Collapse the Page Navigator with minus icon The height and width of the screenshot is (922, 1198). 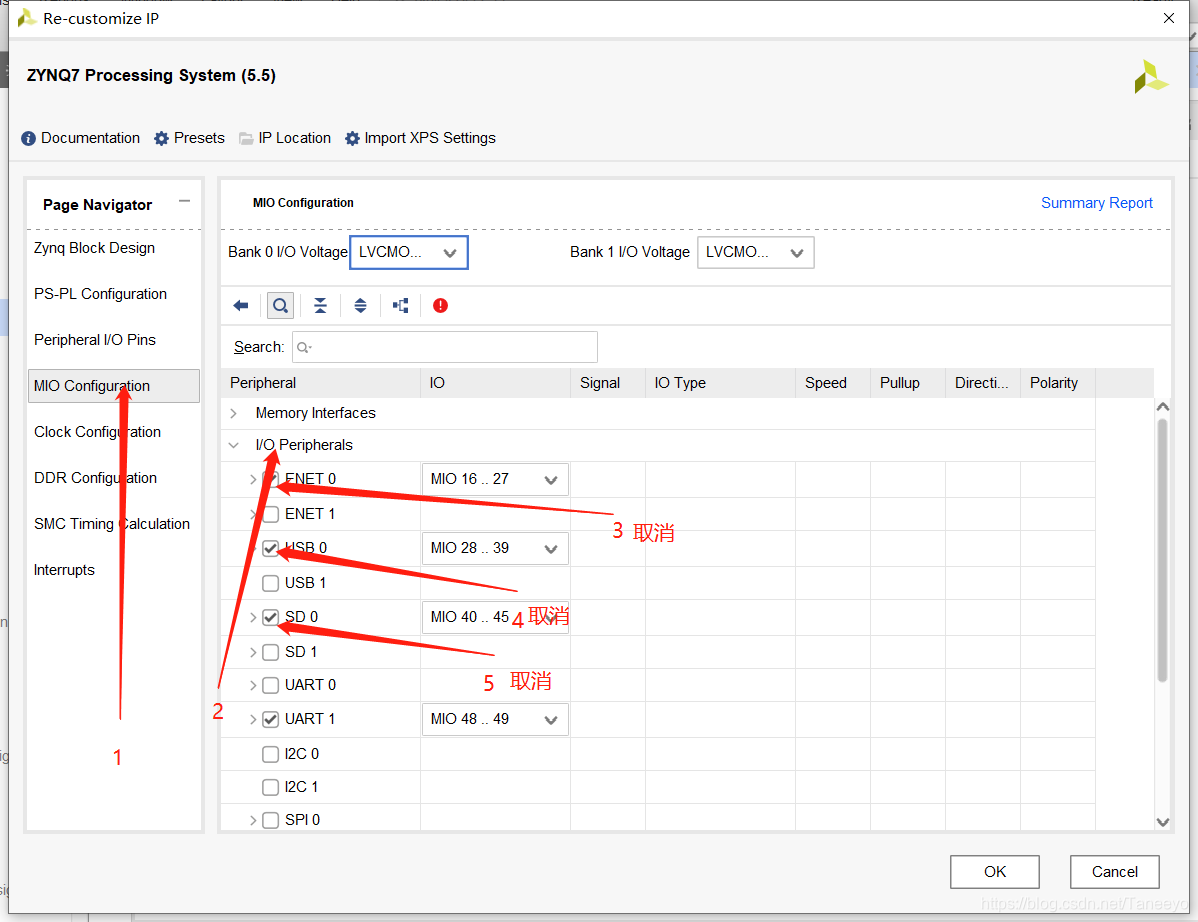[184, 202]
